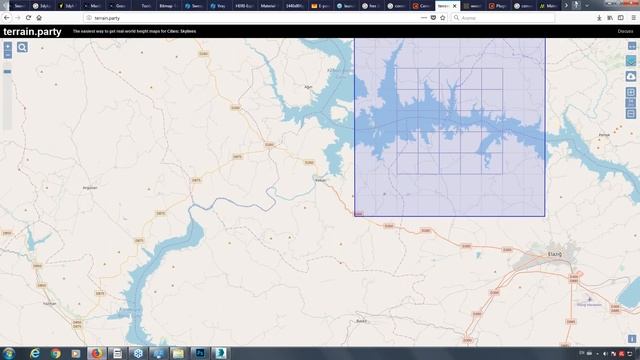Download the height map with cloud icon
Viewport: 640px width, 360px height.
[631, 76]
